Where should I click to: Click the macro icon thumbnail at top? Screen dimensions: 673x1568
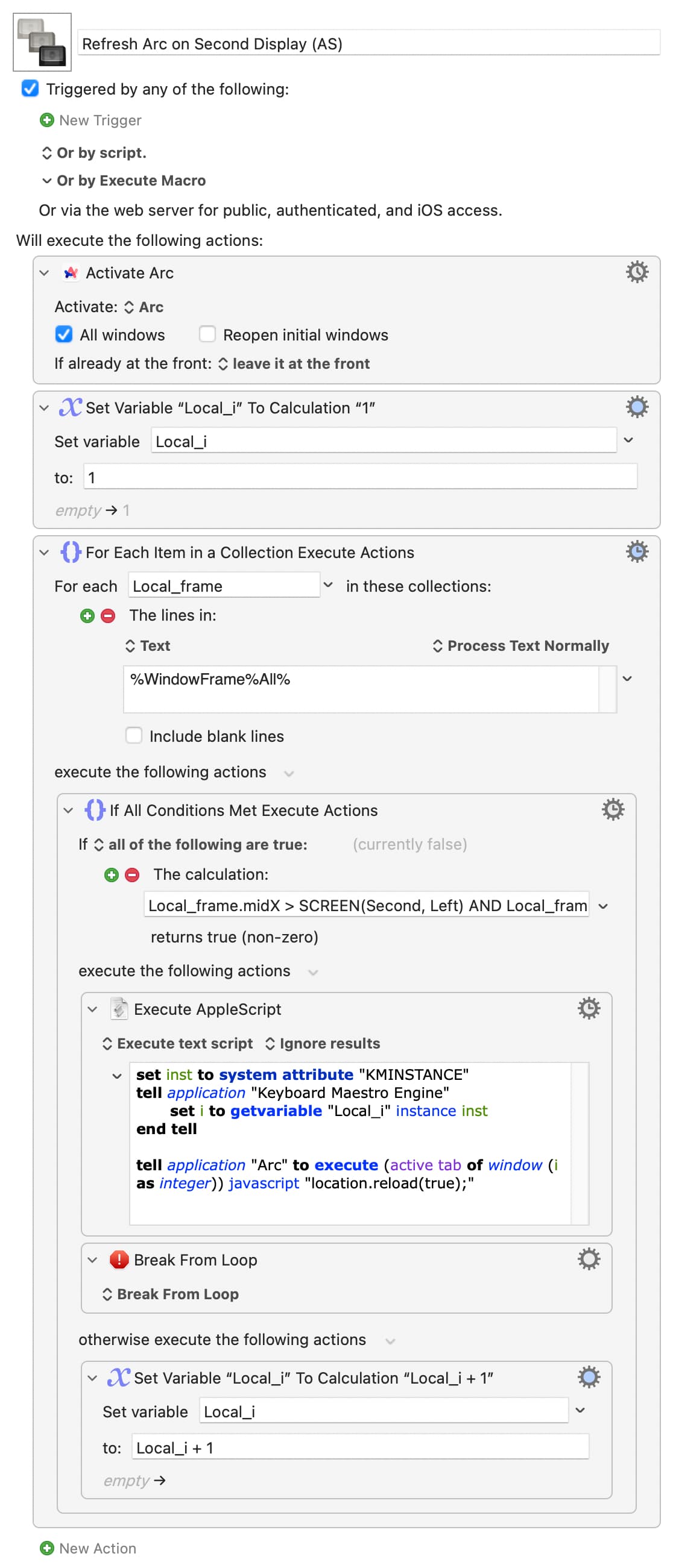point(42,42)
